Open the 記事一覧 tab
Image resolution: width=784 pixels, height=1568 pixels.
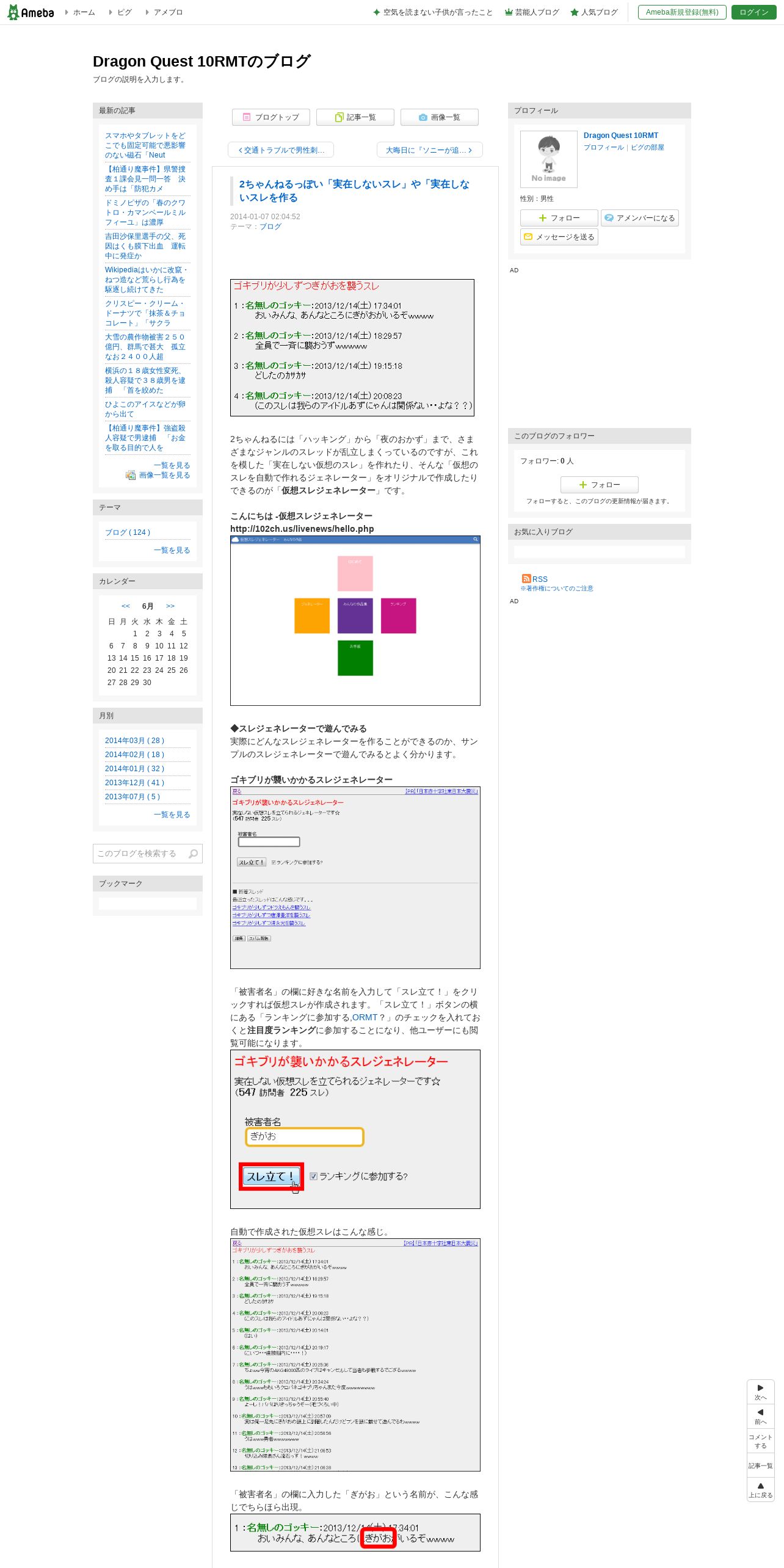355,117
